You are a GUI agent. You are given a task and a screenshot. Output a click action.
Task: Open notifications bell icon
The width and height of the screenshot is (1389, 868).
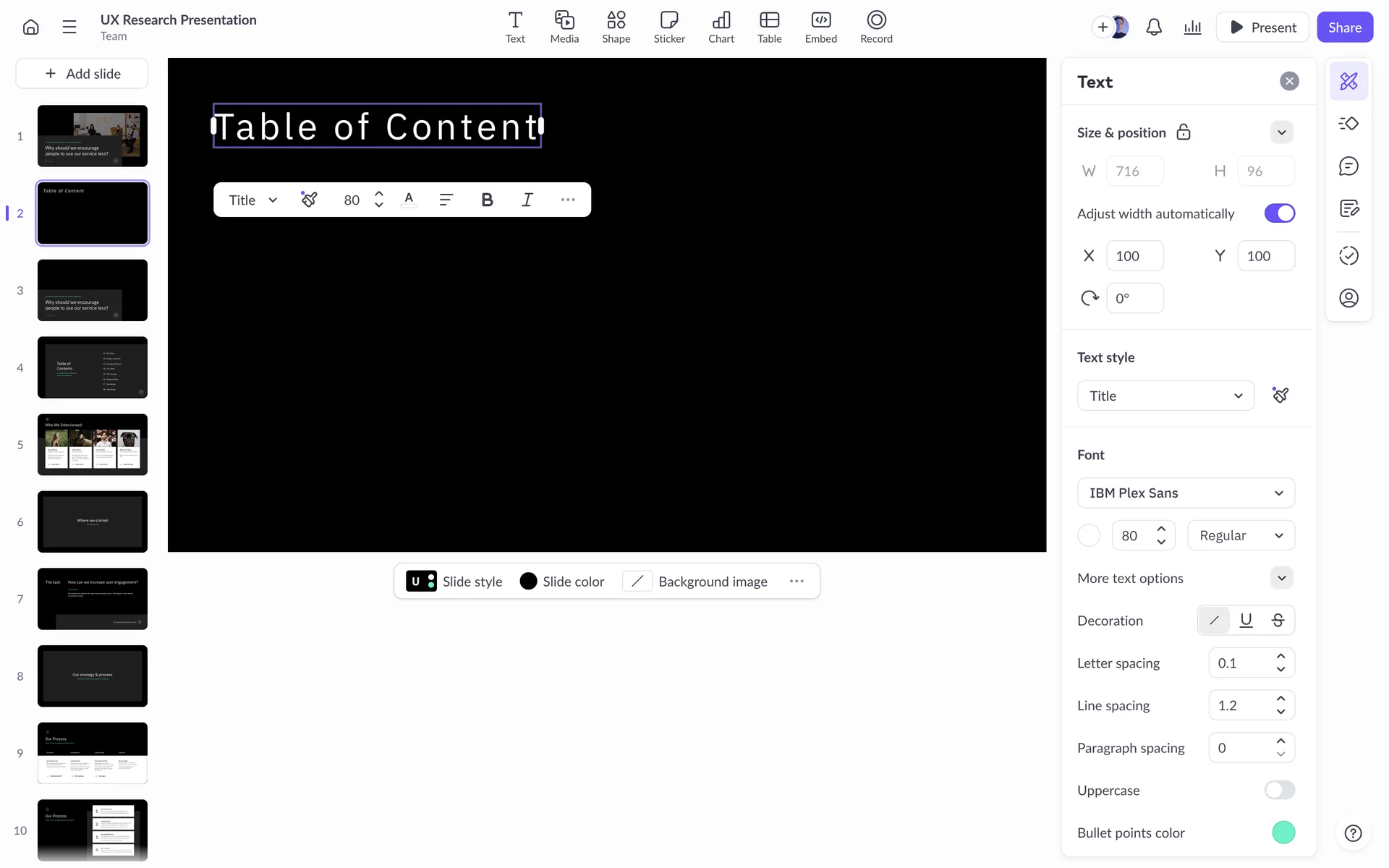click(x=1154, y=27)
